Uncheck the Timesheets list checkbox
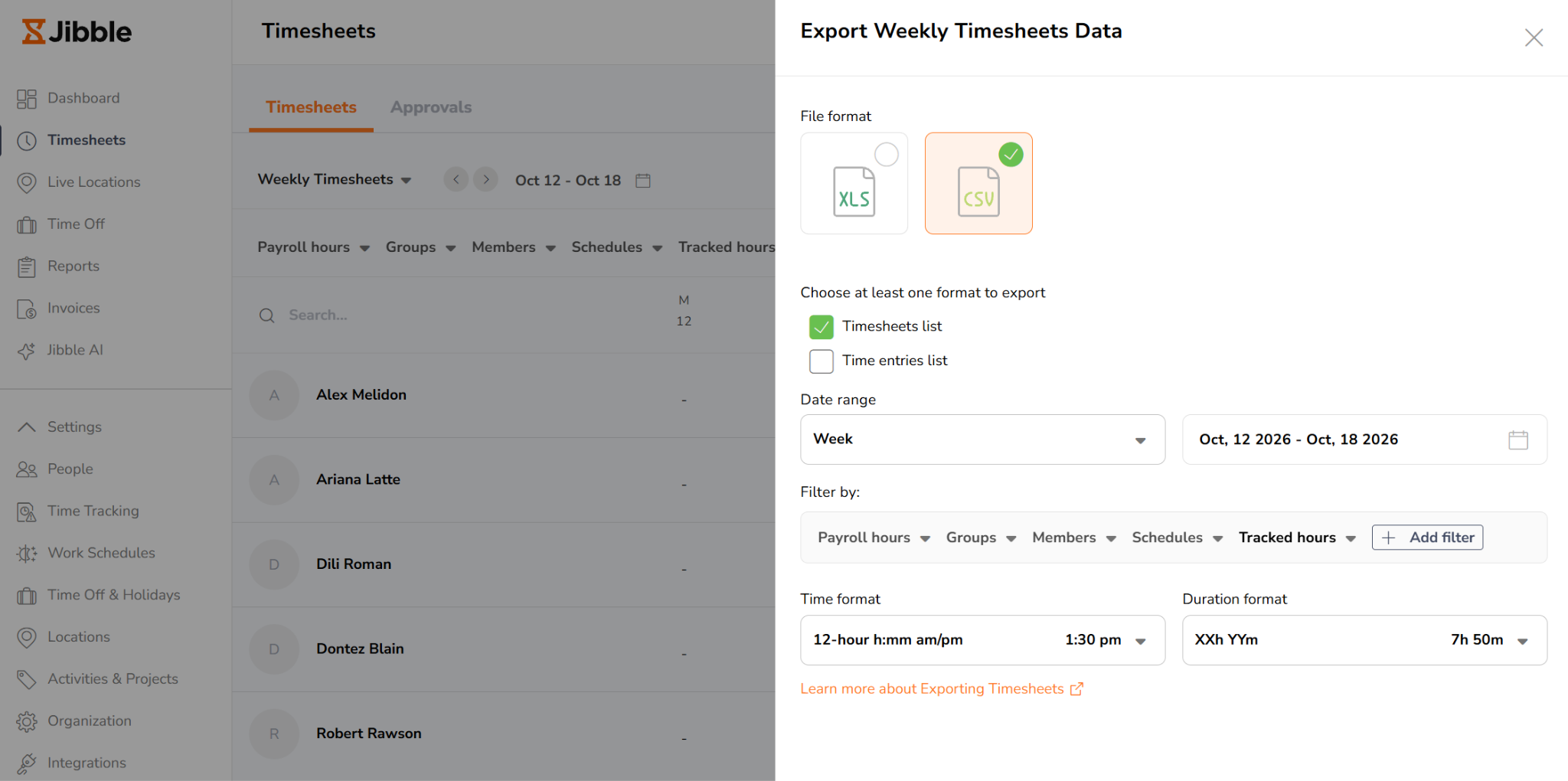 pyautogui.click(x=822, y=327)
